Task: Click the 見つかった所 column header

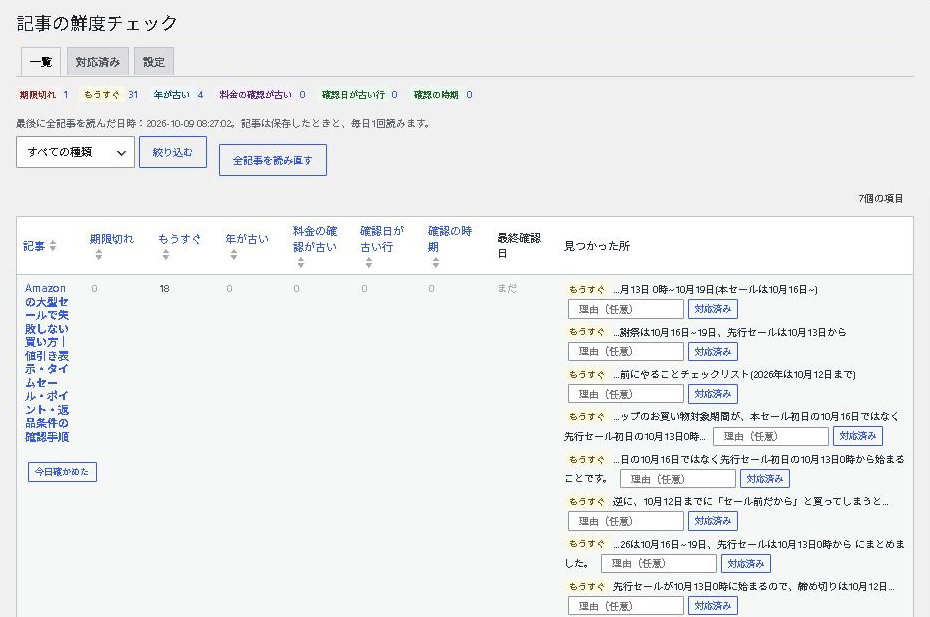Action: (x=597, y=246)
